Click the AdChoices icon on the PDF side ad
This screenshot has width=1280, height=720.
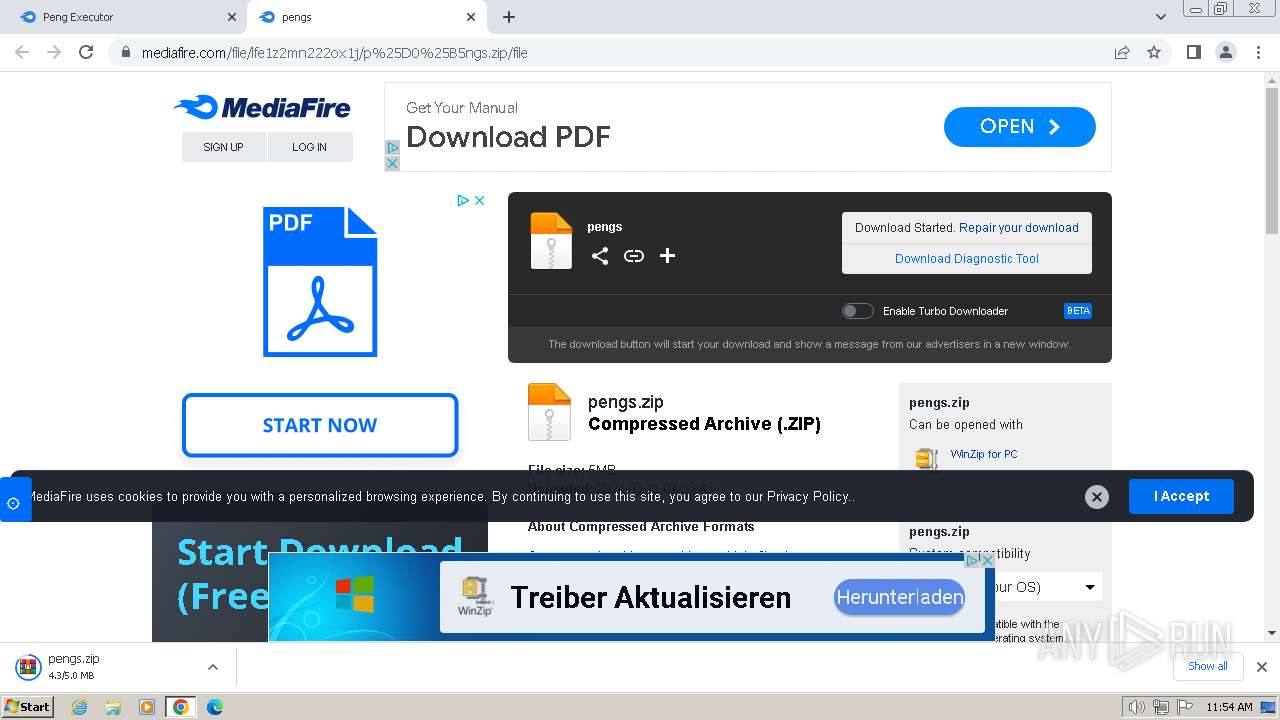tap(463, 200)
